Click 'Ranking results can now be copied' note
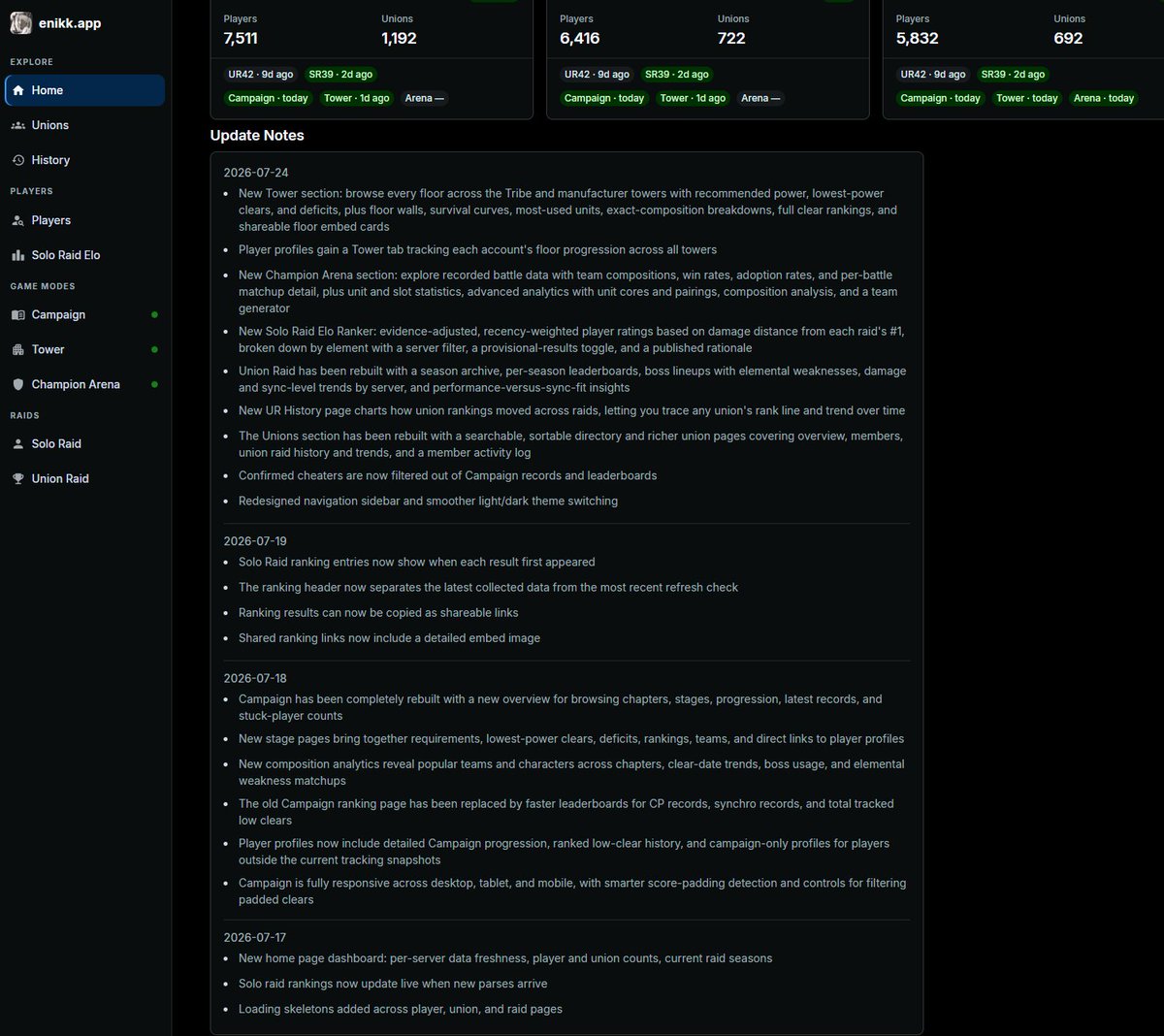1164x1036 pixels. click(378, 613)
